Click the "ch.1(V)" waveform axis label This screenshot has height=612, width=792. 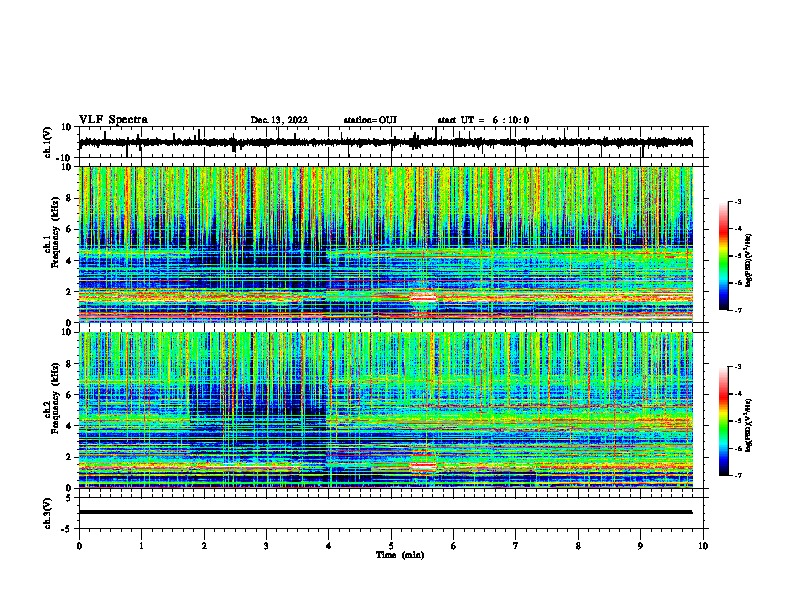coord(48,142)
